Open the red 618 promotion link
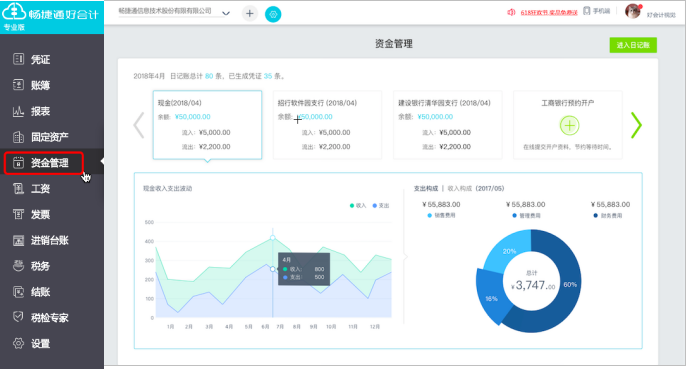Screen dimensions: 687x370 (549, 13)
